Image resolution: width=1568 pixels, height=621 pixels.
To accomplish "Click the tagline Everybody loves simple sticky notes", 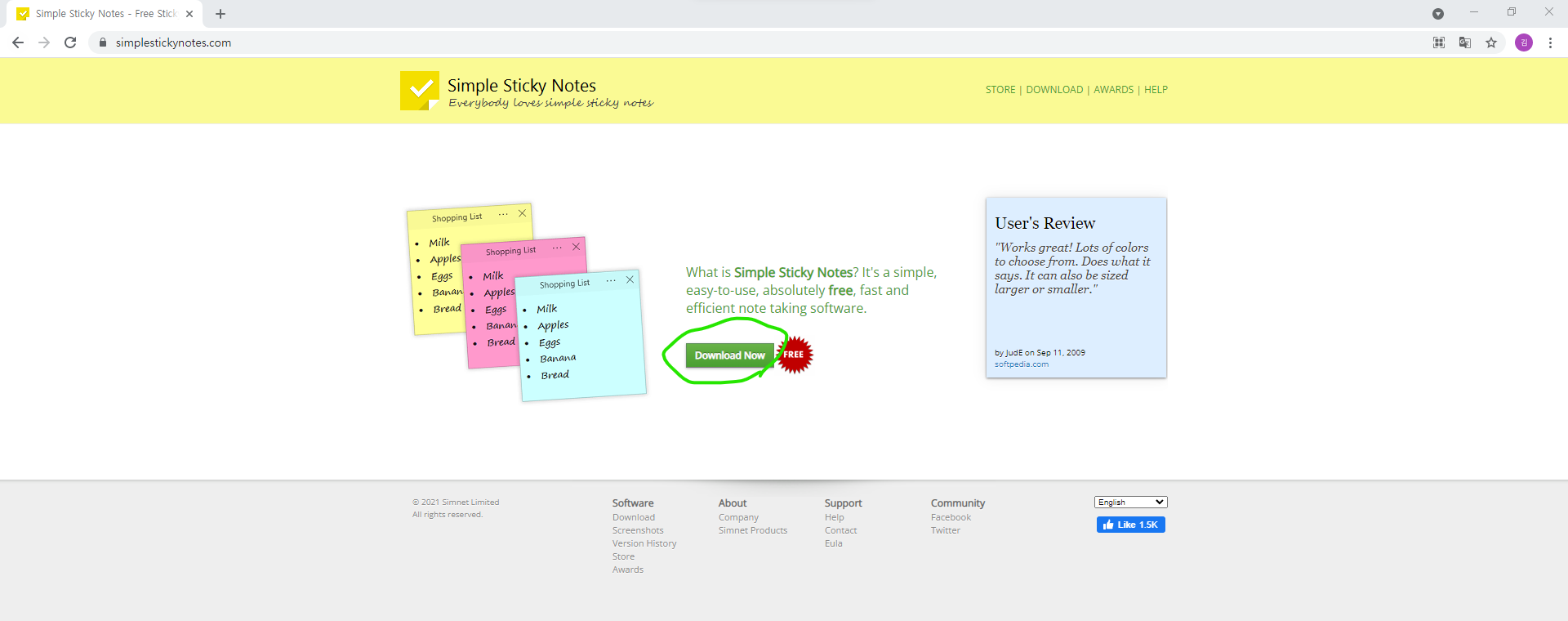I will point(550,103).
